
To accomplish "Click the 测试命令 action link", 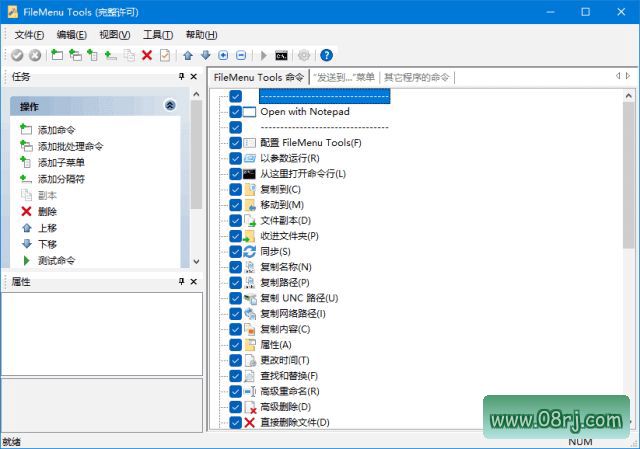I will point(57,260).
